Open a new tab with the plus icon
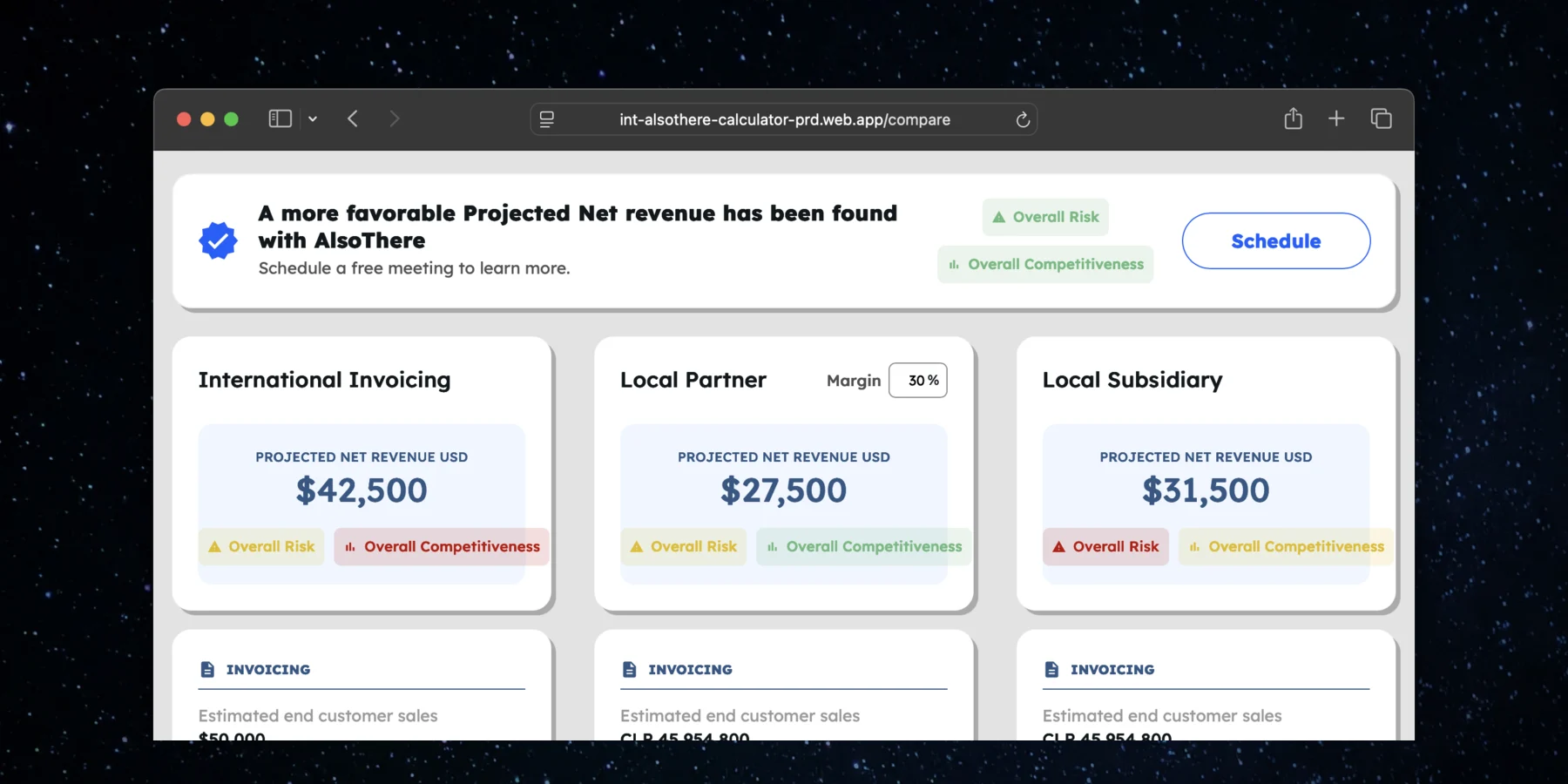 coord(1336,118)
